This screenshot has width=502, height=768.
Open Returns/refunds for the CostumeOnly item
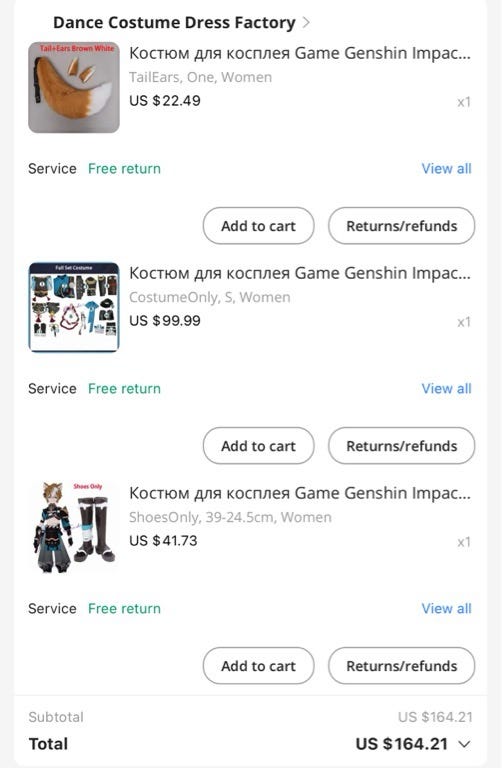click(x=402, y=446)
